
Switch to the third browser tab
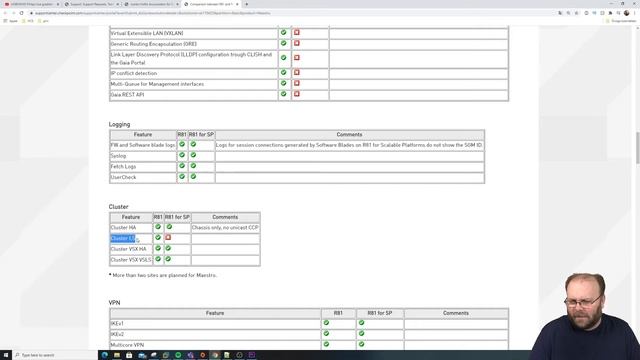(151, 4)
